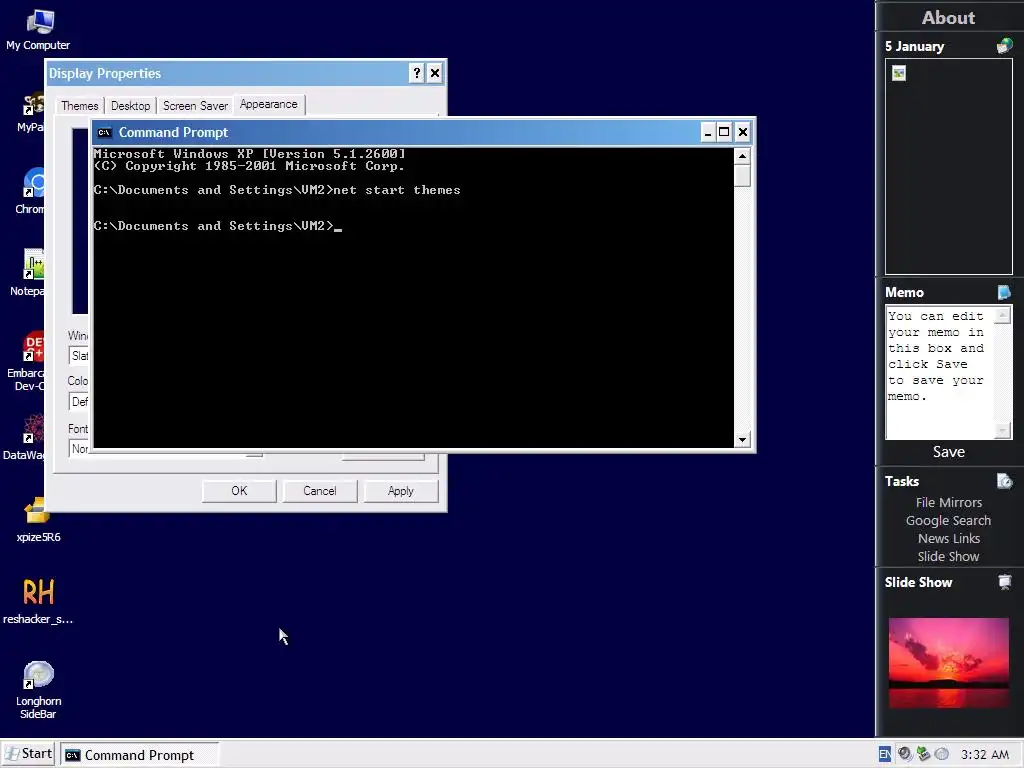
Task: Click the Slide Show panel icon
Action: [1004, 582]
